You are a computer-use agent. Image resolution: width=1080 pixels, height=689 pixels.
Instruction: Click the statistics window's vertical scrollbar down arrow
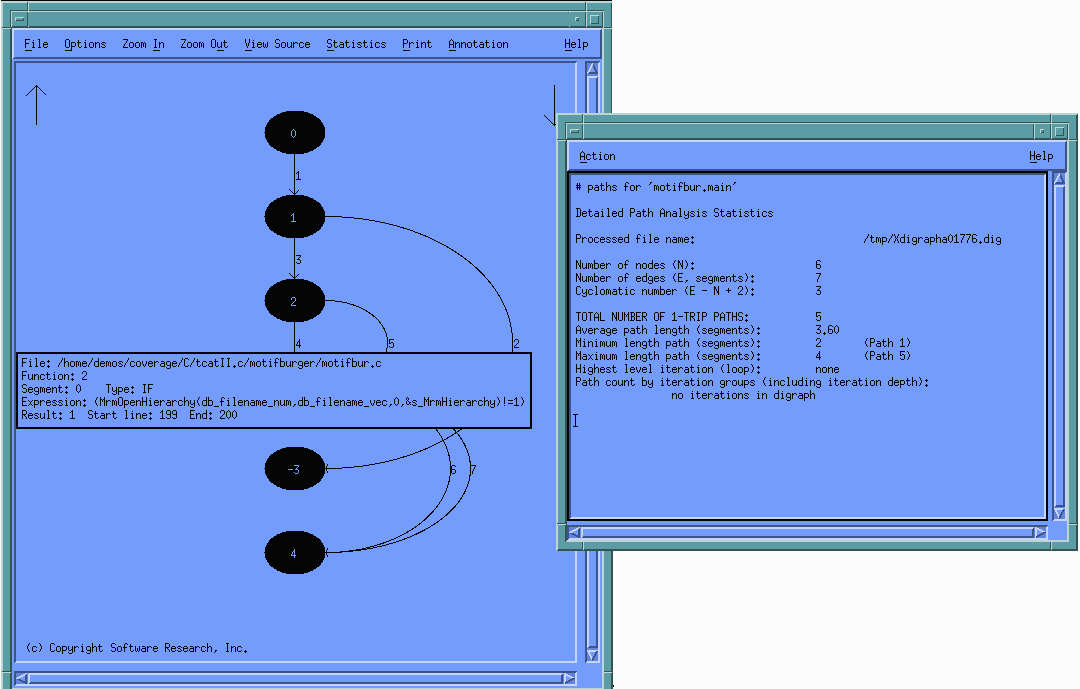[1059, 513]
